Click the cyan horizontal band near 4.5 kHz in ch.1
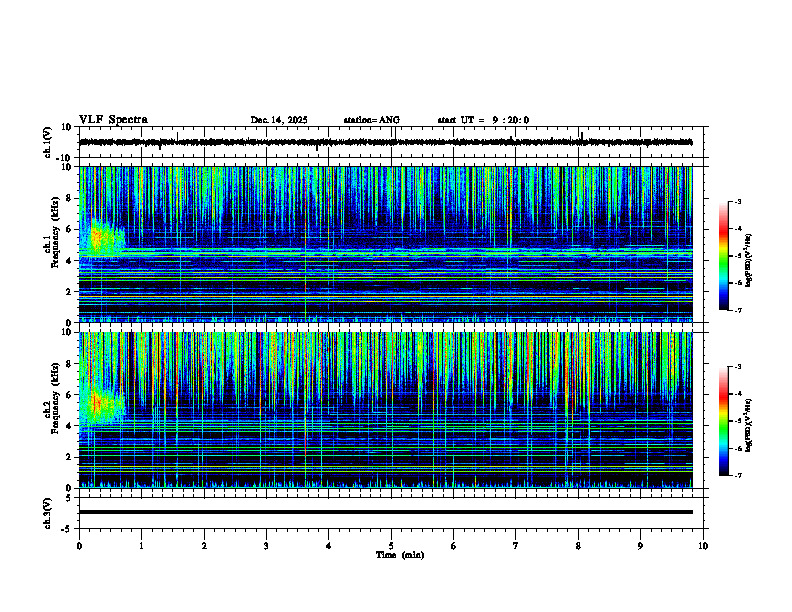This screenshot has height=612, width=792. coord(385,251)
